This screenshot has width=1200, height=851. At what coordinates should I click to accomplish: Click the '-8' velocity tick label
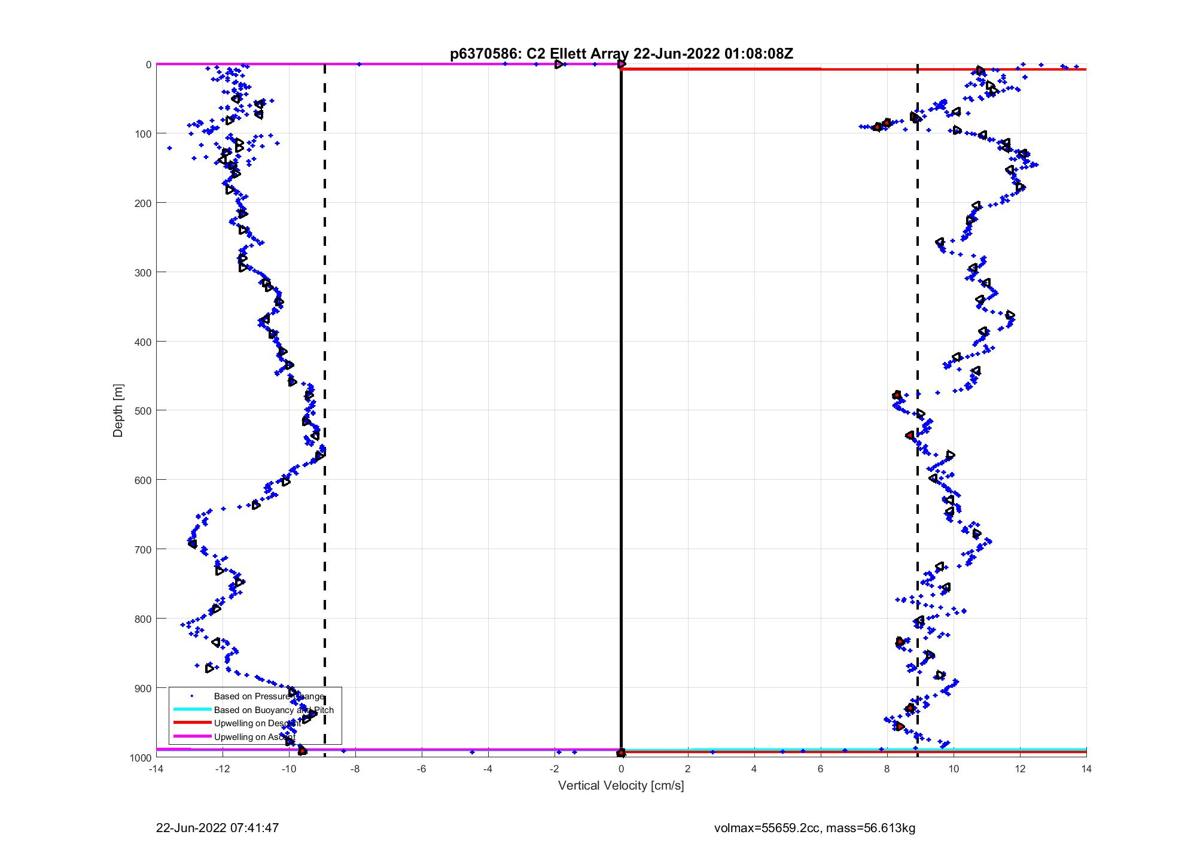click(x=355, y=769)
